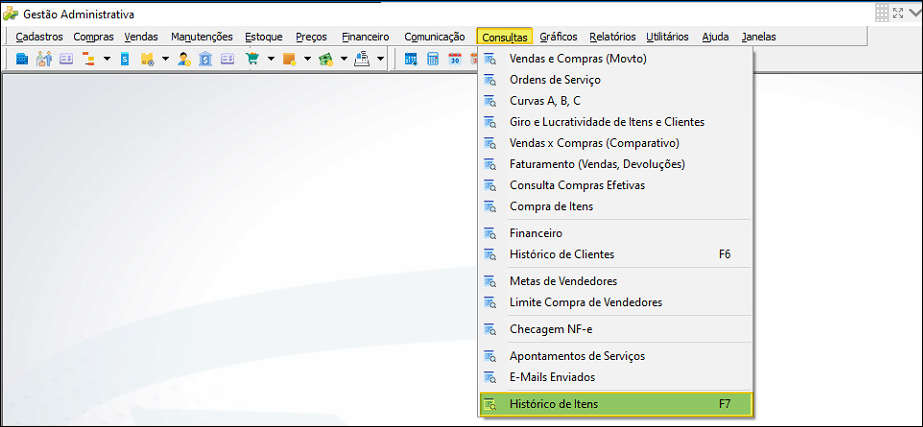Click the calendar 30 icon
Viewport: 923px width, 427px height.
455,59
